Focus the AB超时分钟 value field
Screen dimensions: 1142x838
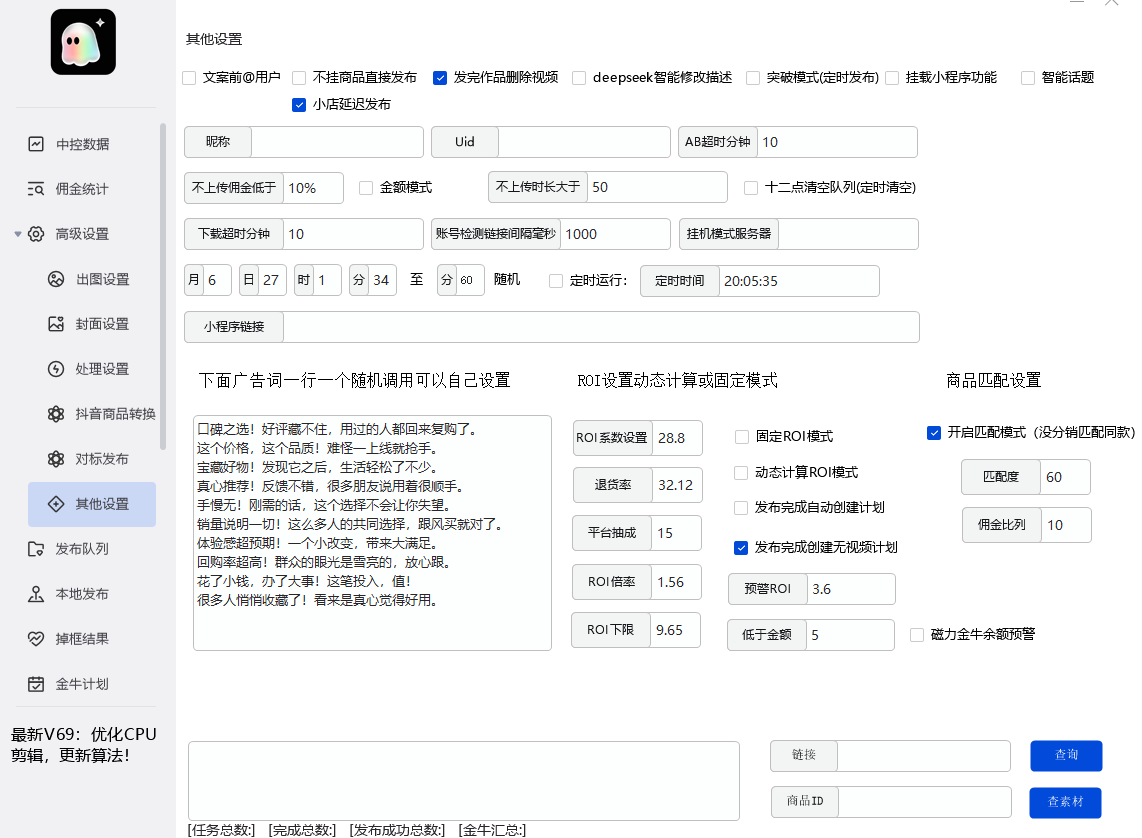[x=838, y=142]
